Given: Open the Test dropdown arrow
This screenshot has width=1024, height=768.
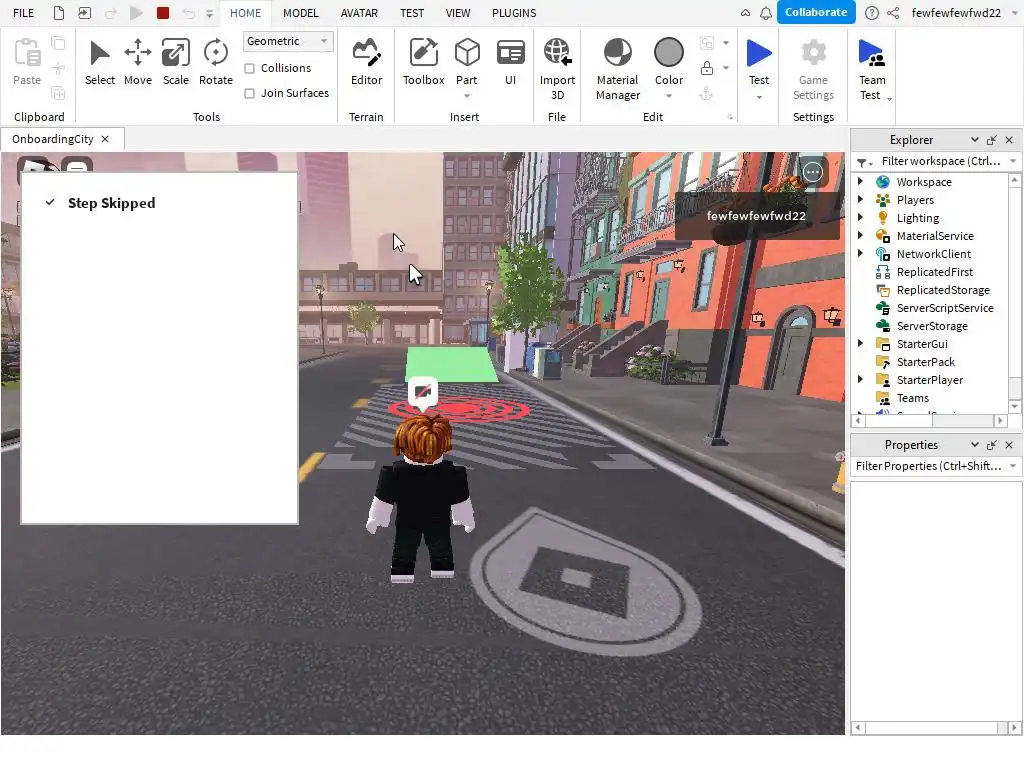Looking at the screenshot, I should click(759, 97).
